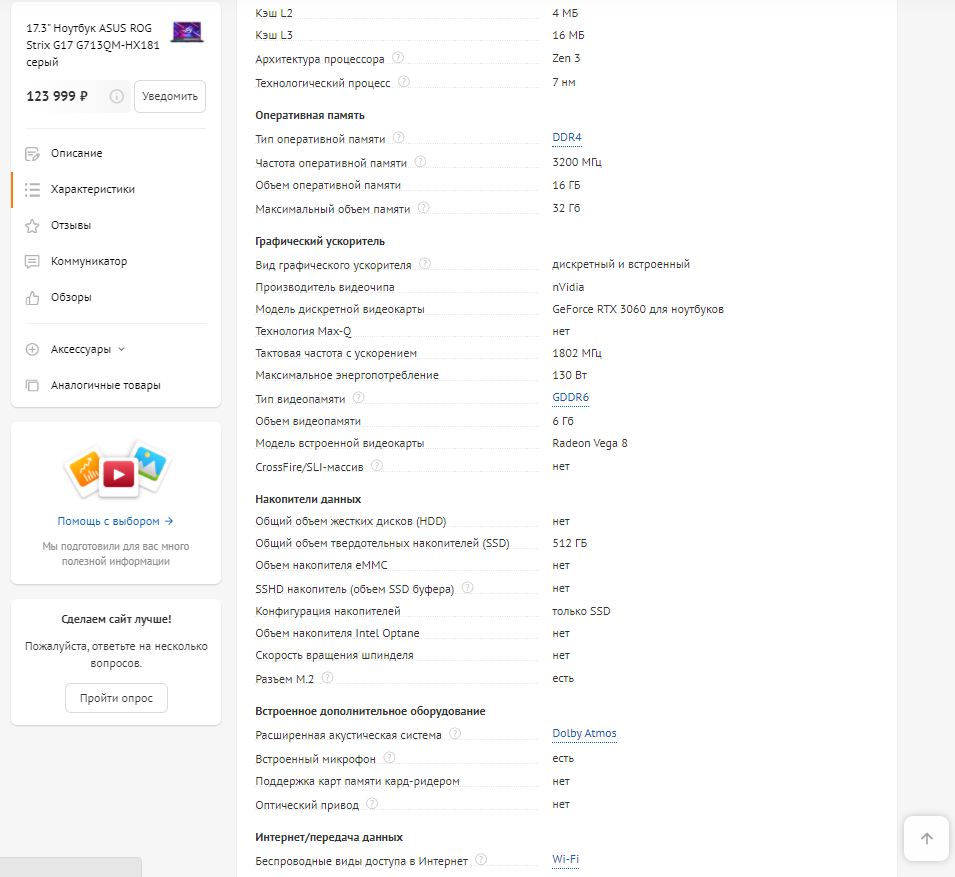Click the 3200 МГц memory frequency value
The height and width of the screenshot is (877, 955).
pyautogui.click(x=577, y=162)
